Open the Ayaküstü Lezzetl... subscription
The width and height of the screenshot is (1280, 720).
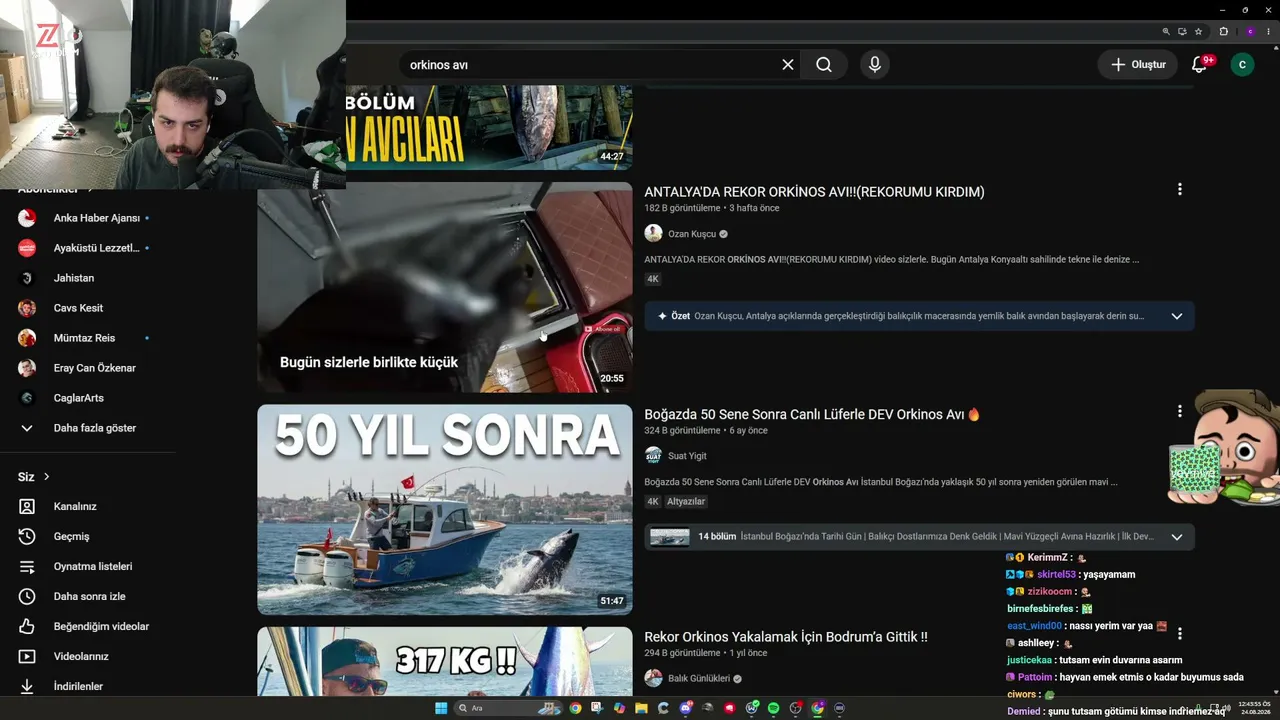point(88,248)
